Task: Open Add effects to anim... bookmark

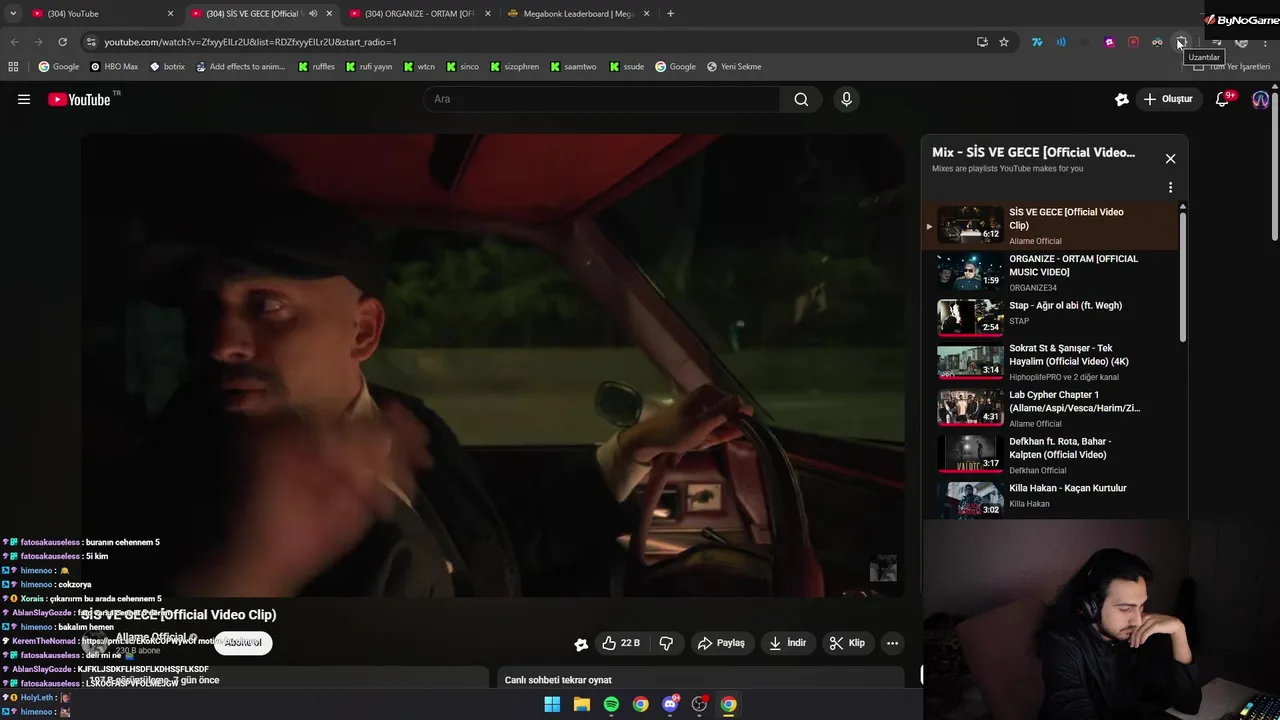Action: [241, 67]
